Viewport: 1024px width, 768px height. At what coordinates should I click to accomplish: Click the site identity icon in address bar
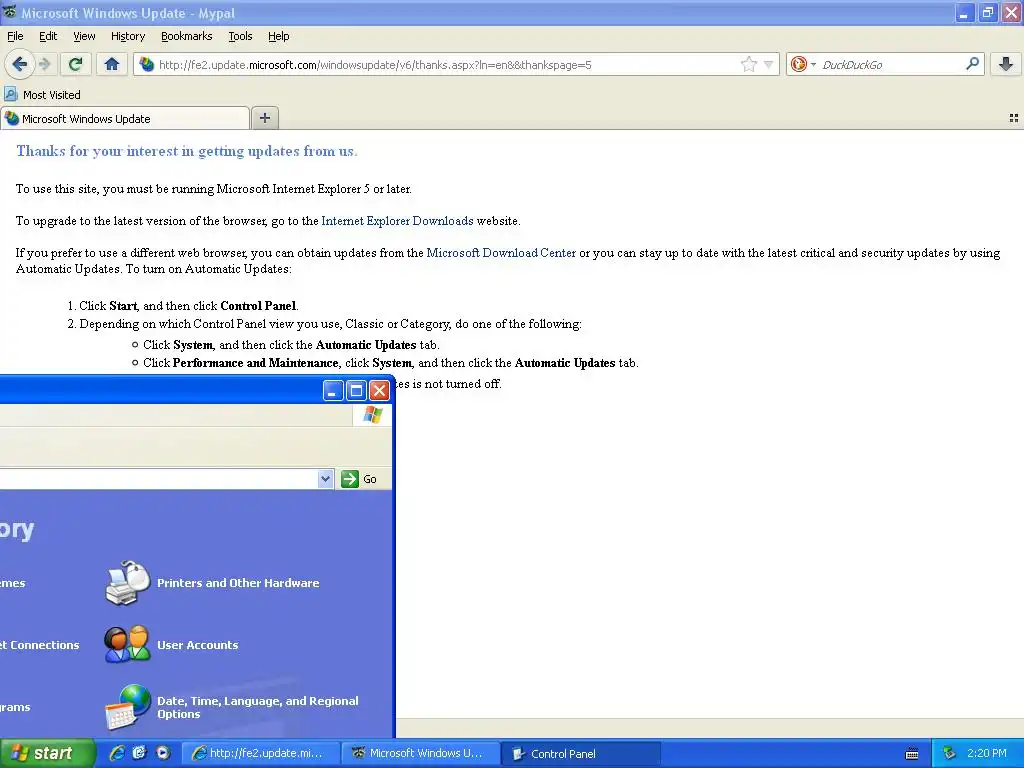[x=147, y=64]
